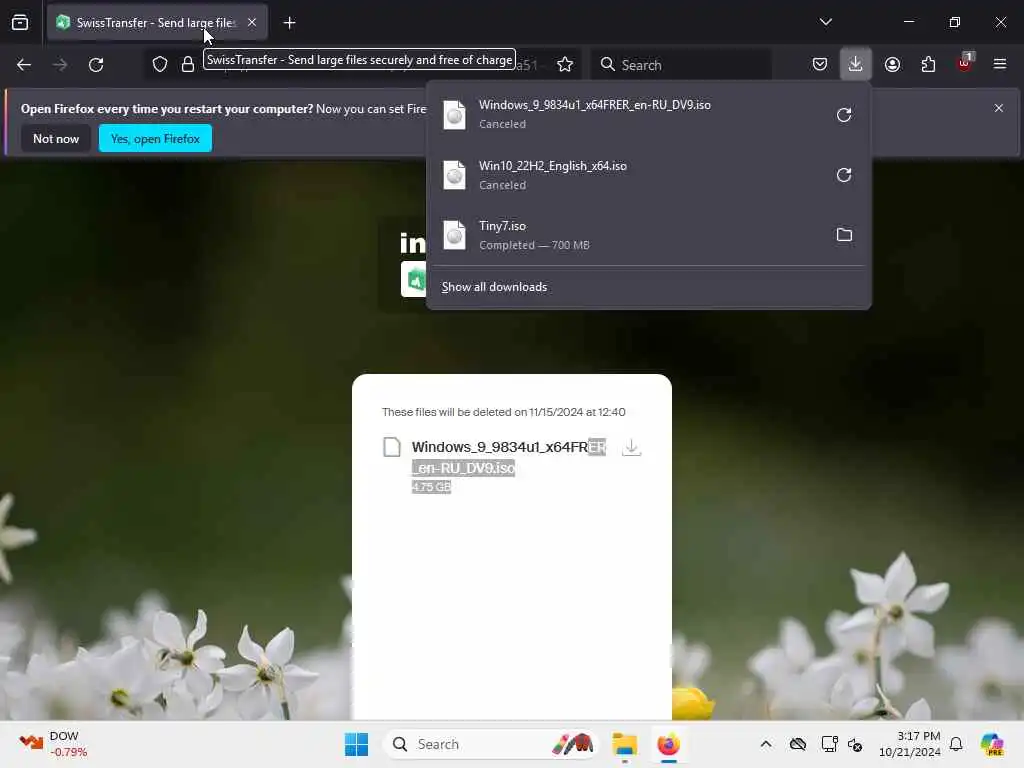This screenshot has height=768, width=1024.
Task: Open File Explorer from taskbar
Action: (x=625, y=744)
